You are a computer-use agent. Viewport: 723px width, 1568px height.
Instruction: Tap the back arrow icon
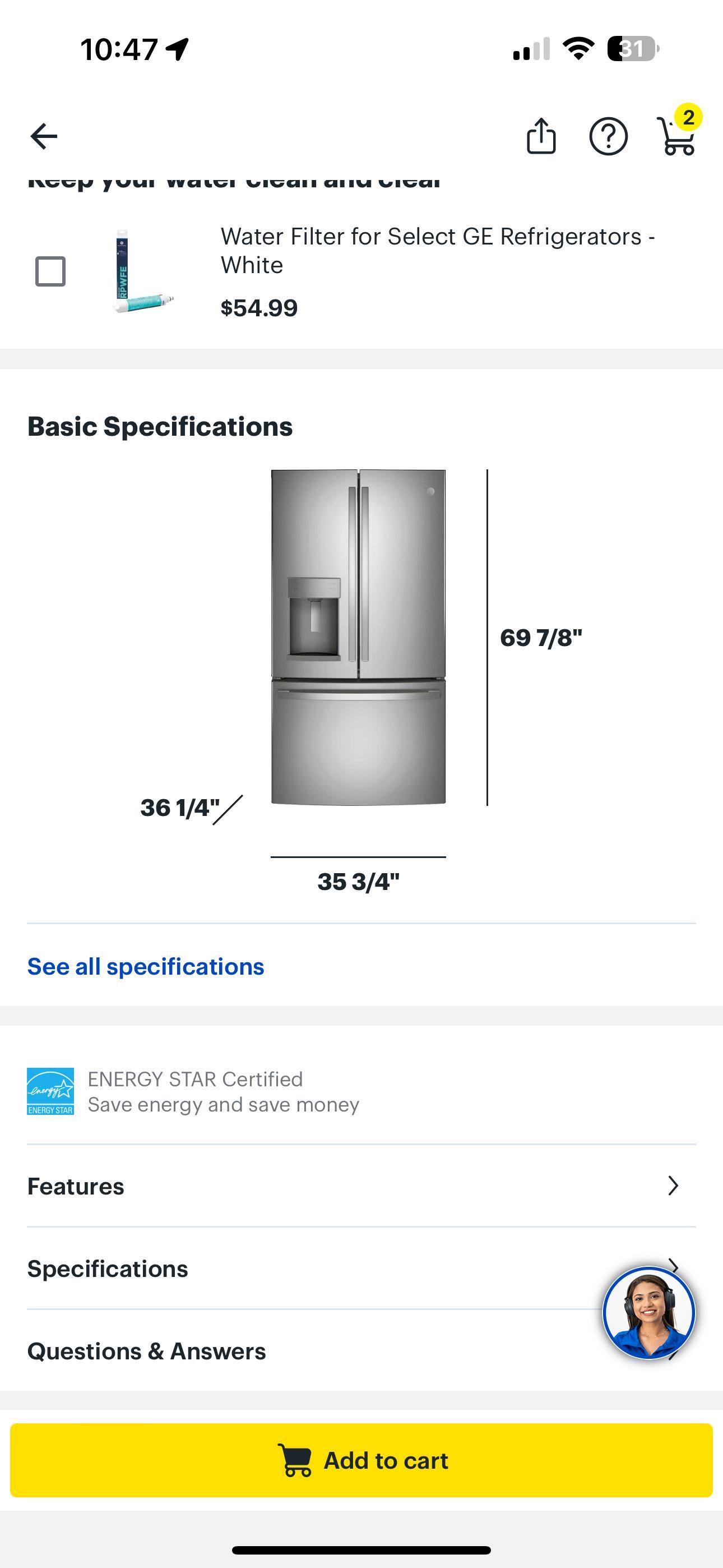pos(44,136)
